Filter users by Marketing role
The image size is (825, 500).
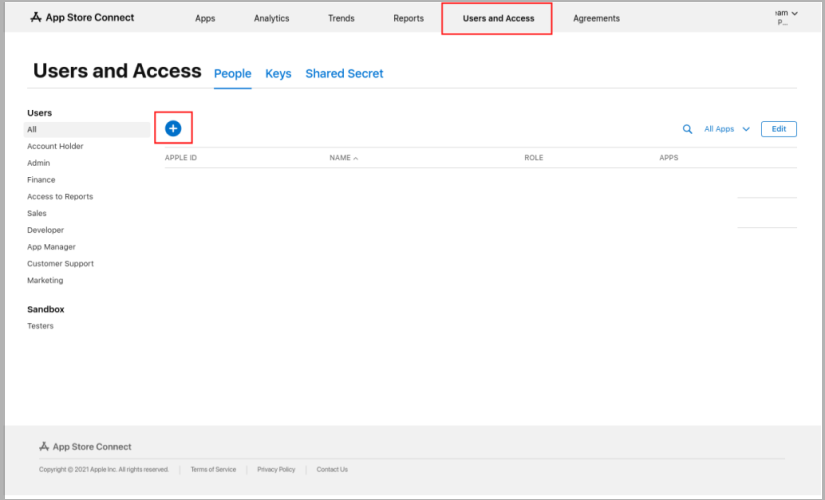click(x=45, y=281)
